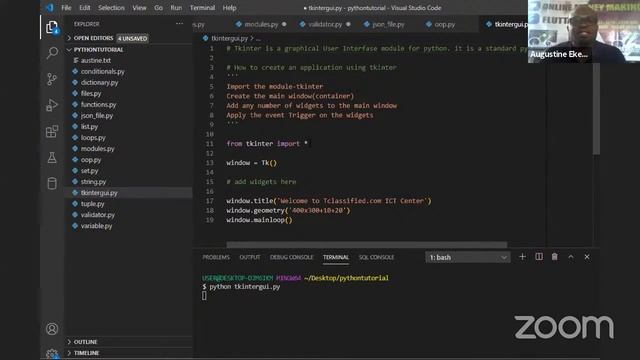Viewport: 640px width, 360px height.
Task: Open the Accounts icon
Action: pos(52,329)
